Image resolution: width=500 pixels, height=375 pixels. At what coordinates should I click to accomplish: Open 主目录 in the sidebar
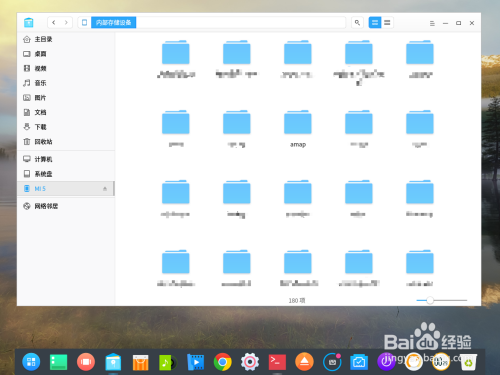[x=66, y=39]
